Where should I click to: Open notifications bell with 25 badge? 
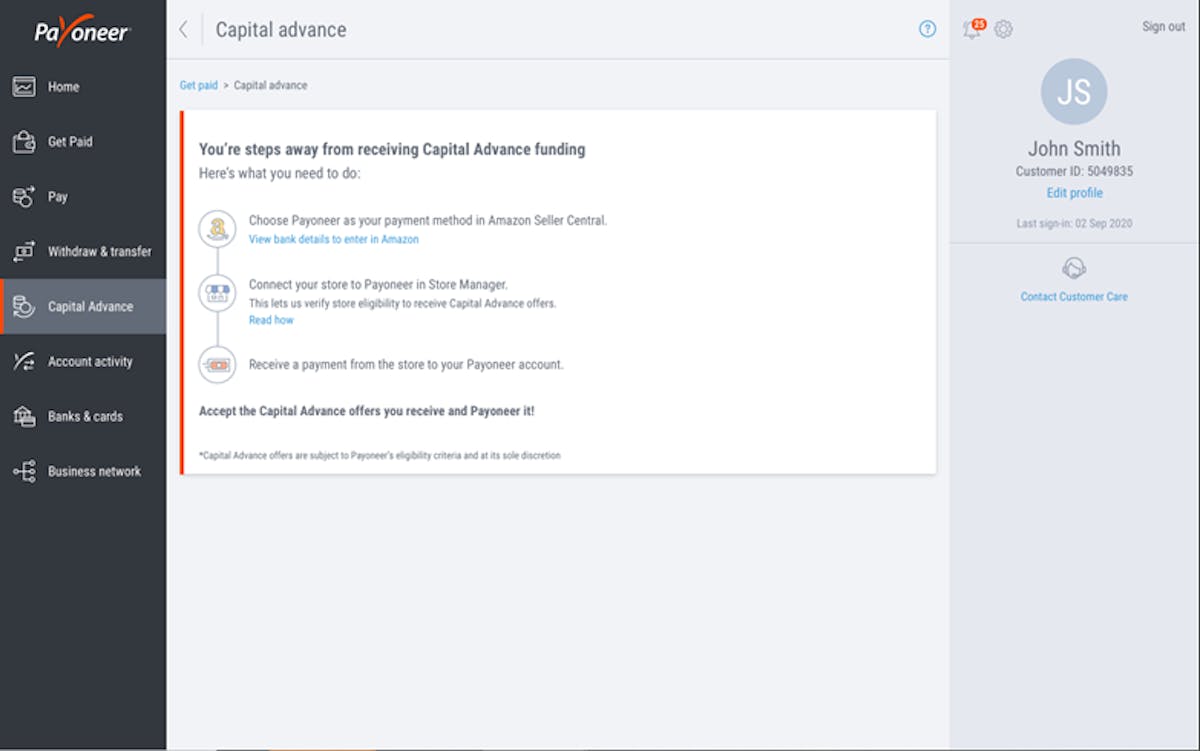coord(973,29)
